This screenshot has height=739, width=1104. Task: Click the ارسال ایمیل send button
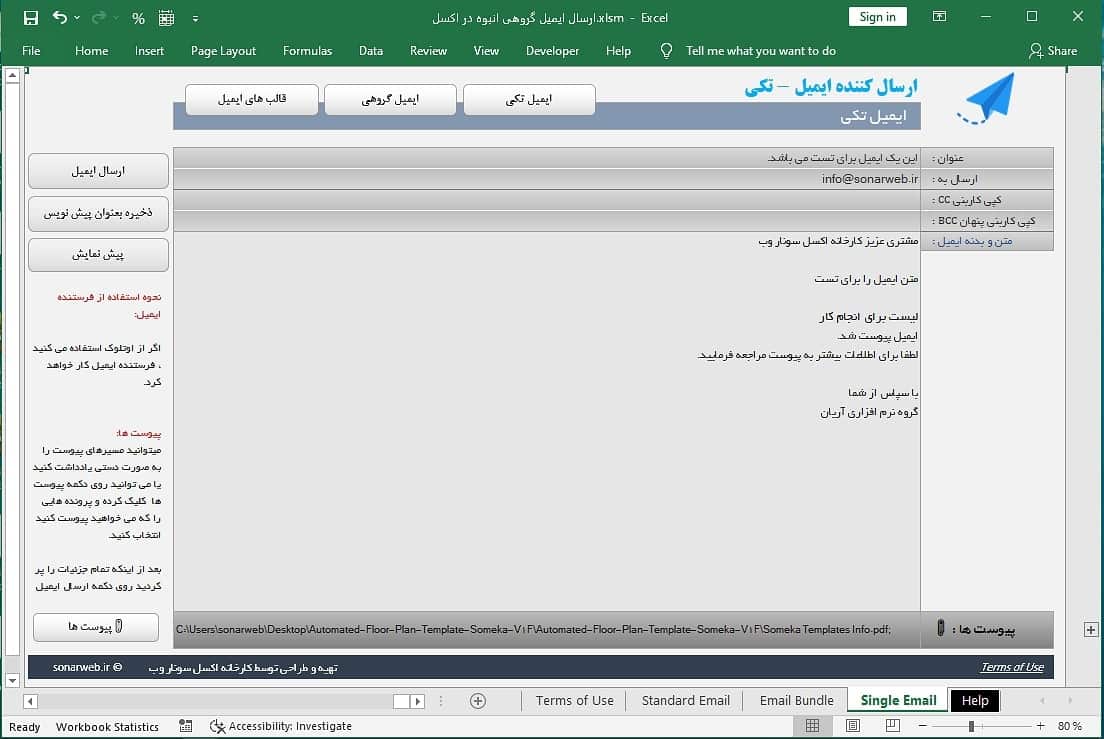pyautogui.click(x=98, y=171)
